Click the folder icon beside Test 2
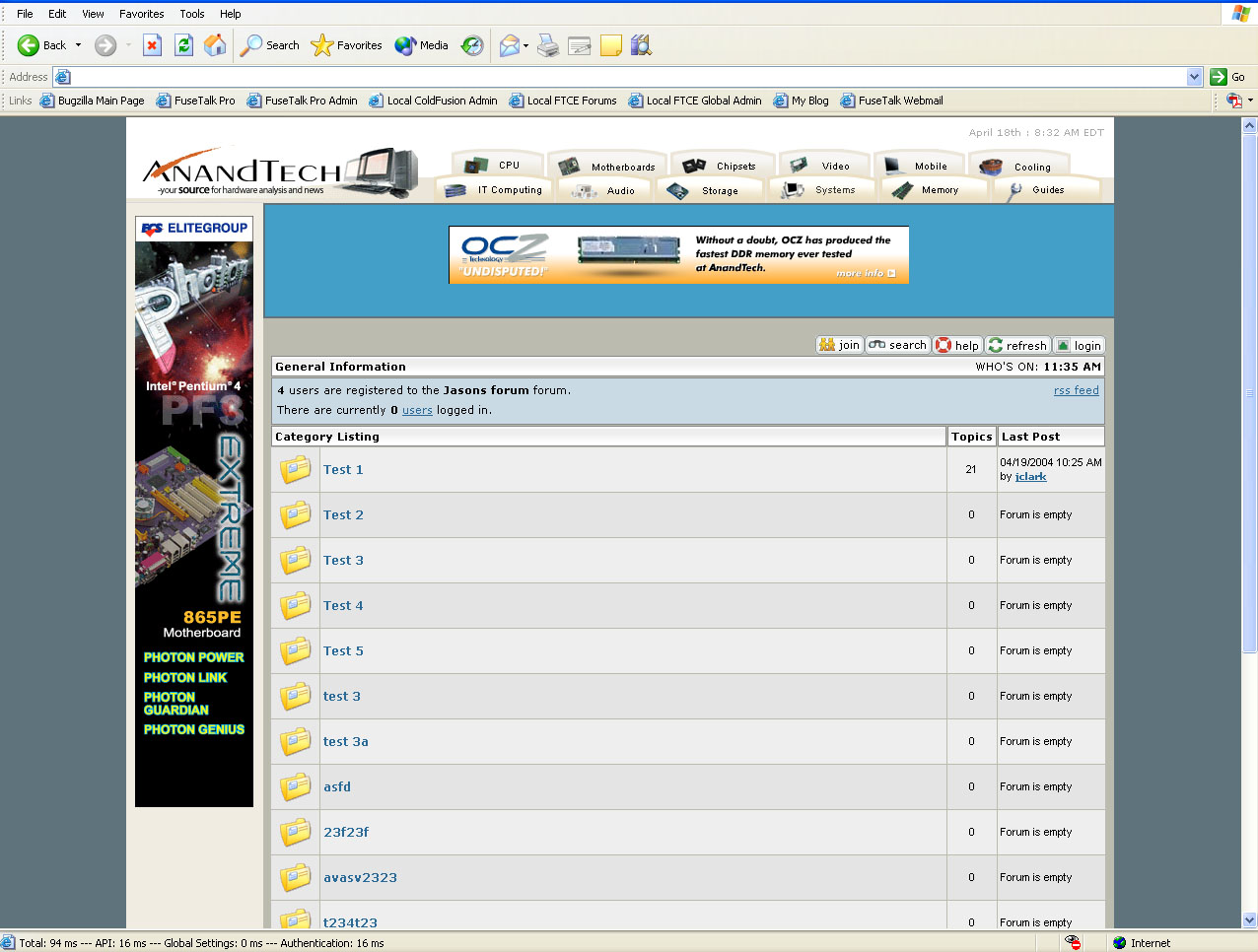1258x952 pixels. point(296,514)
